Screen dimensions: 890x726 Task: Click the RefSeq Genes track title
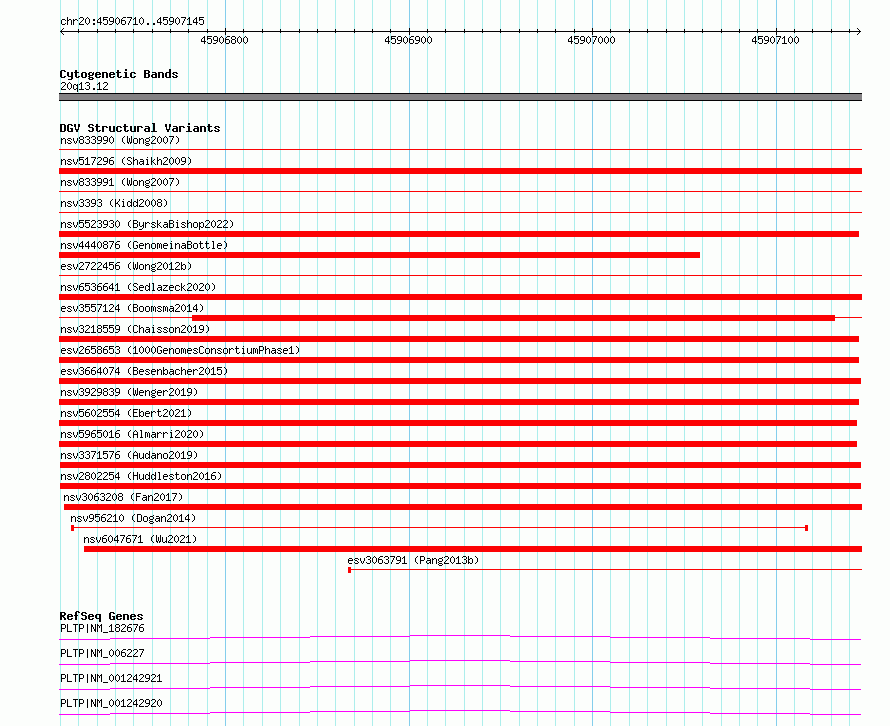tap(101, 616)
